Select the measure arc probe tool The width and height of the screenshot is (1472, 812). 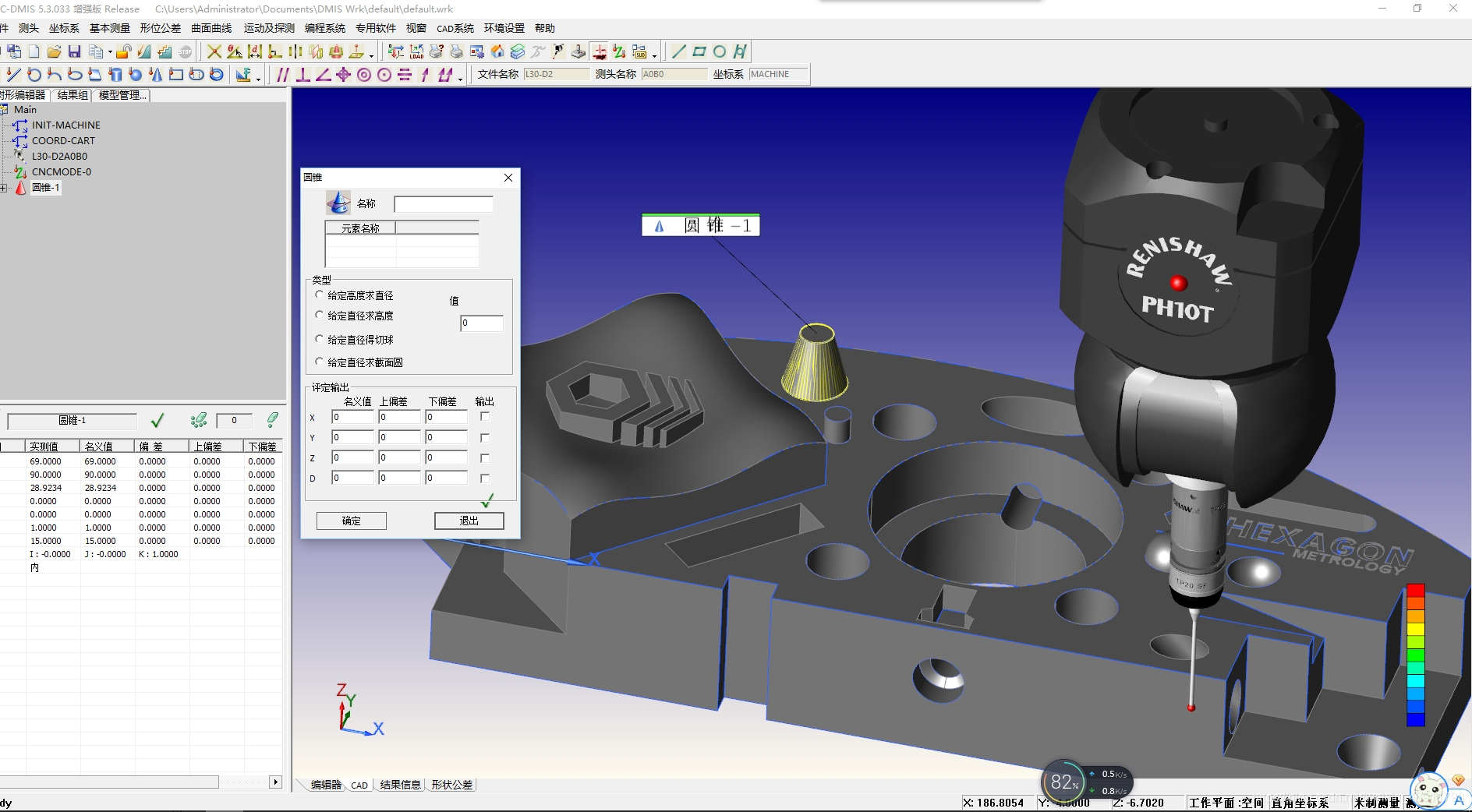coord(54,75)
